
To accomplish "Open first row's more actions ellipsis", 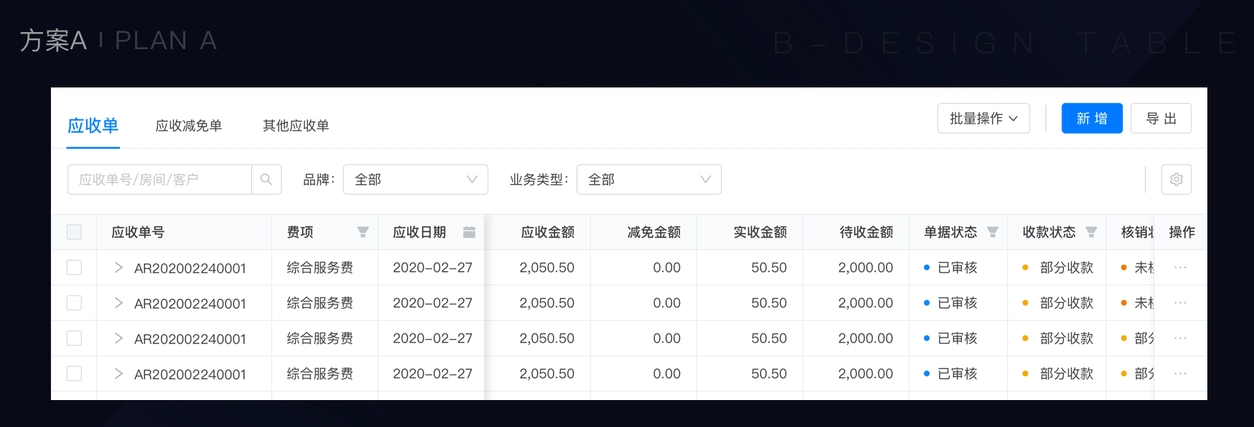I will point(1180,268).
